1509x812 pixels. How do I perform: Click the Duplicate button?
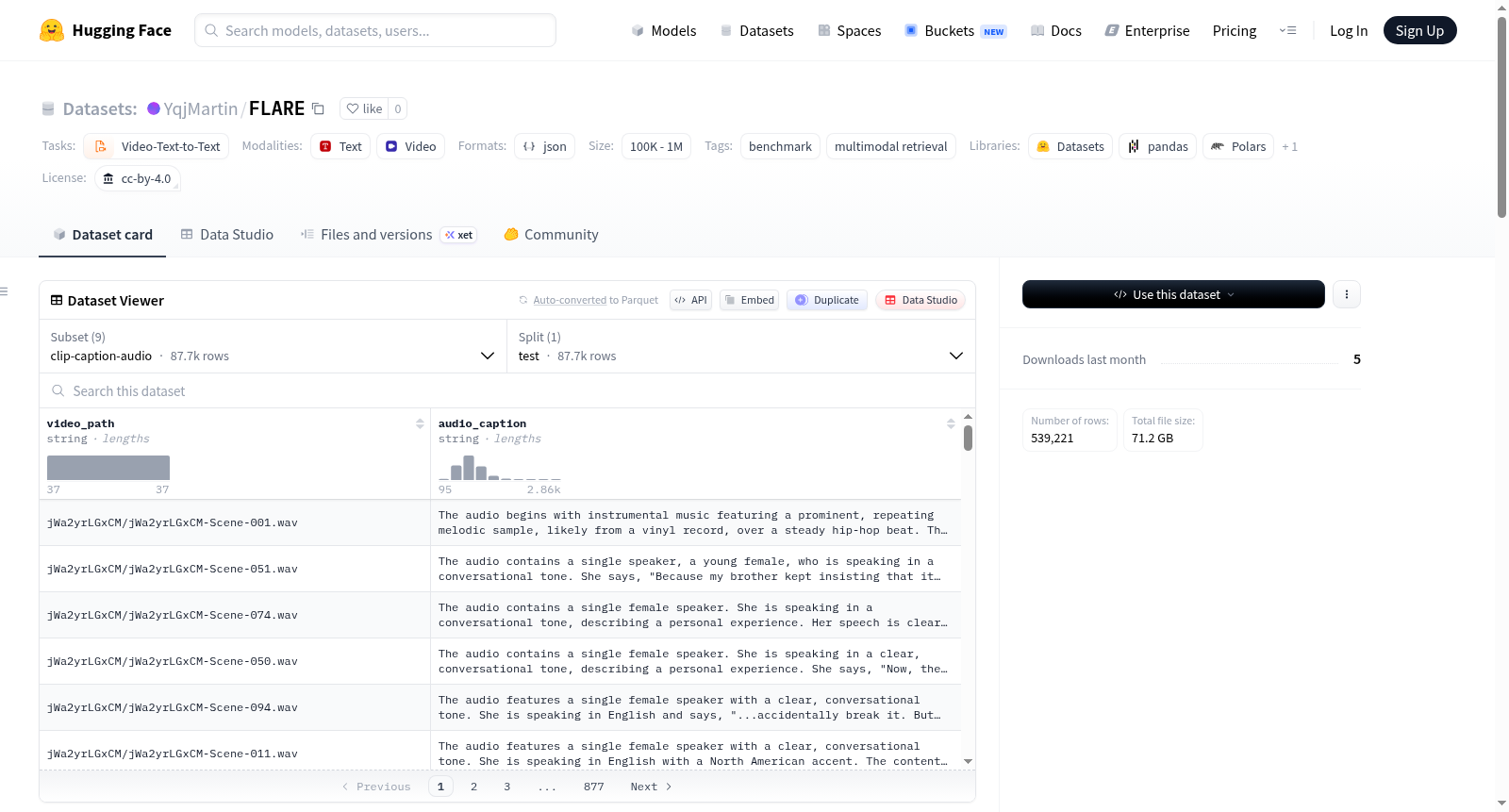[x=827, y=300]
